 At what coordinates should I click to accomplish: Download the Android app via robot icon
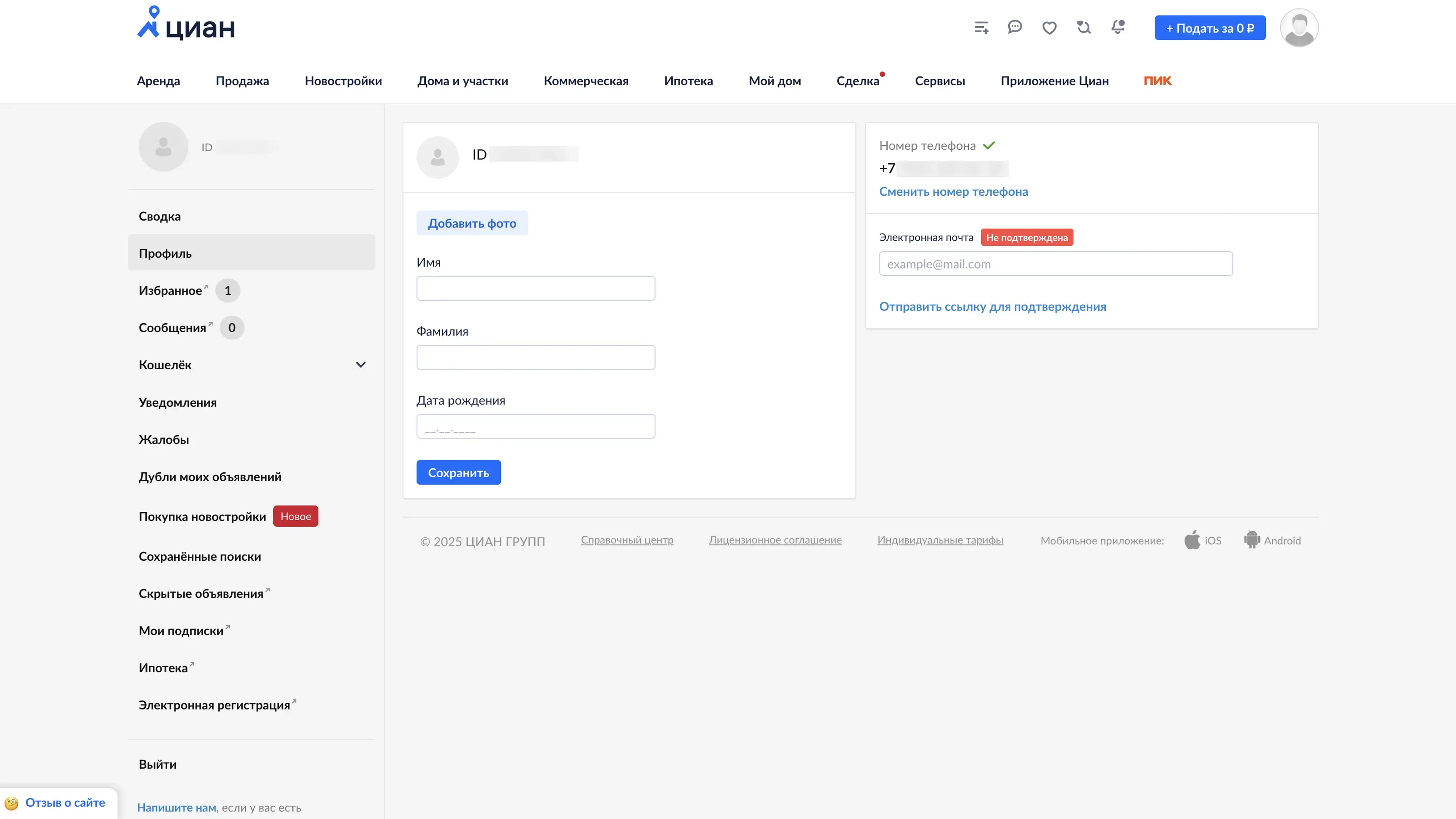tap(1252, 540)
